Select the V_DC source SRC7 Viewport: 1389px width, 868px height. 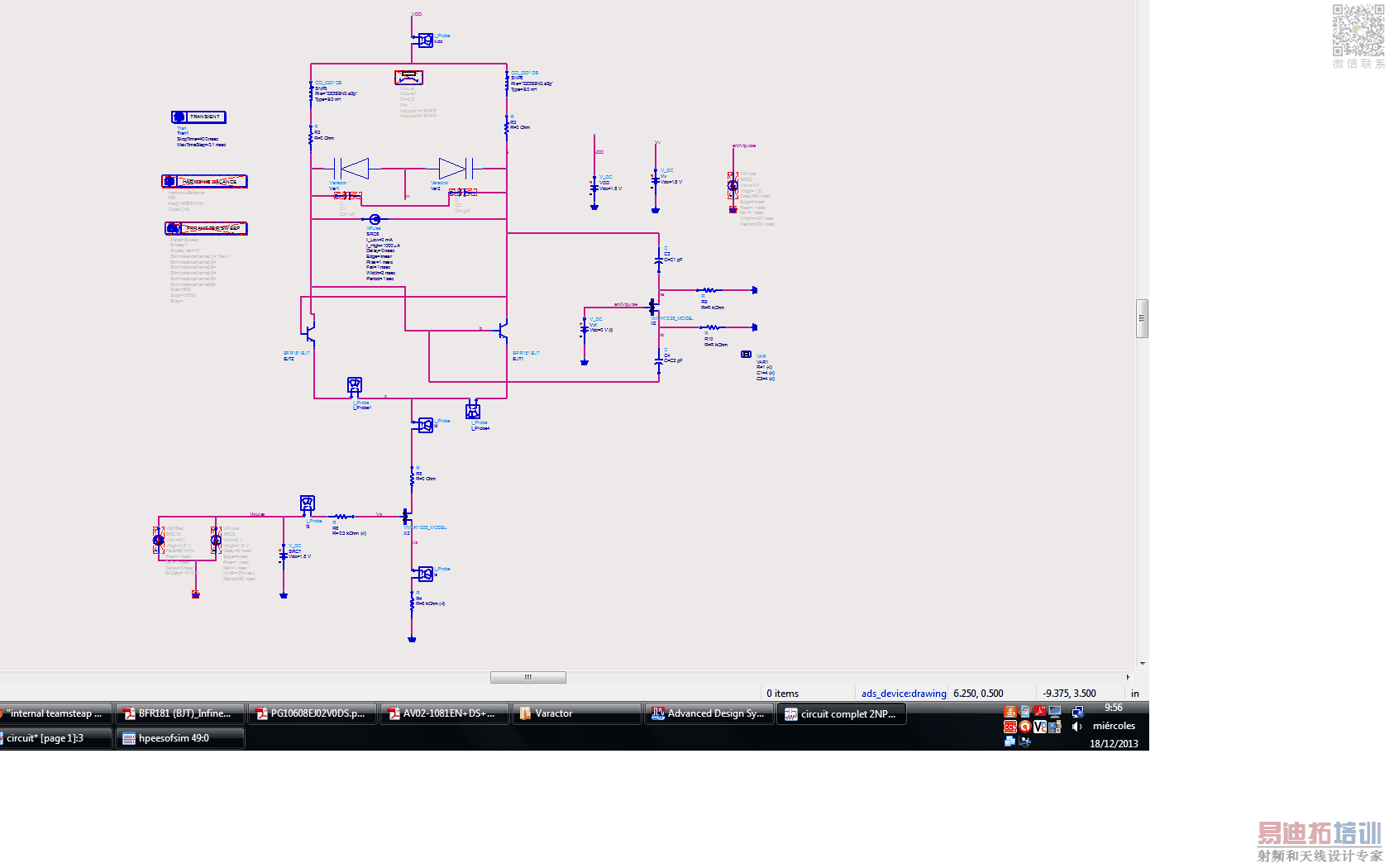(x=284, y=556)
